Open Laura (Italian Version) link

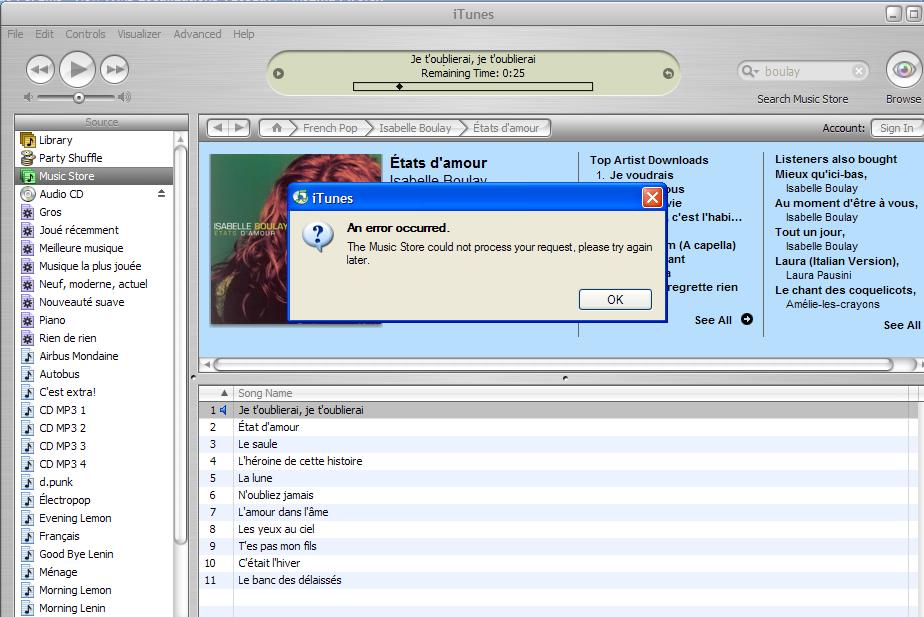(837, 261)
